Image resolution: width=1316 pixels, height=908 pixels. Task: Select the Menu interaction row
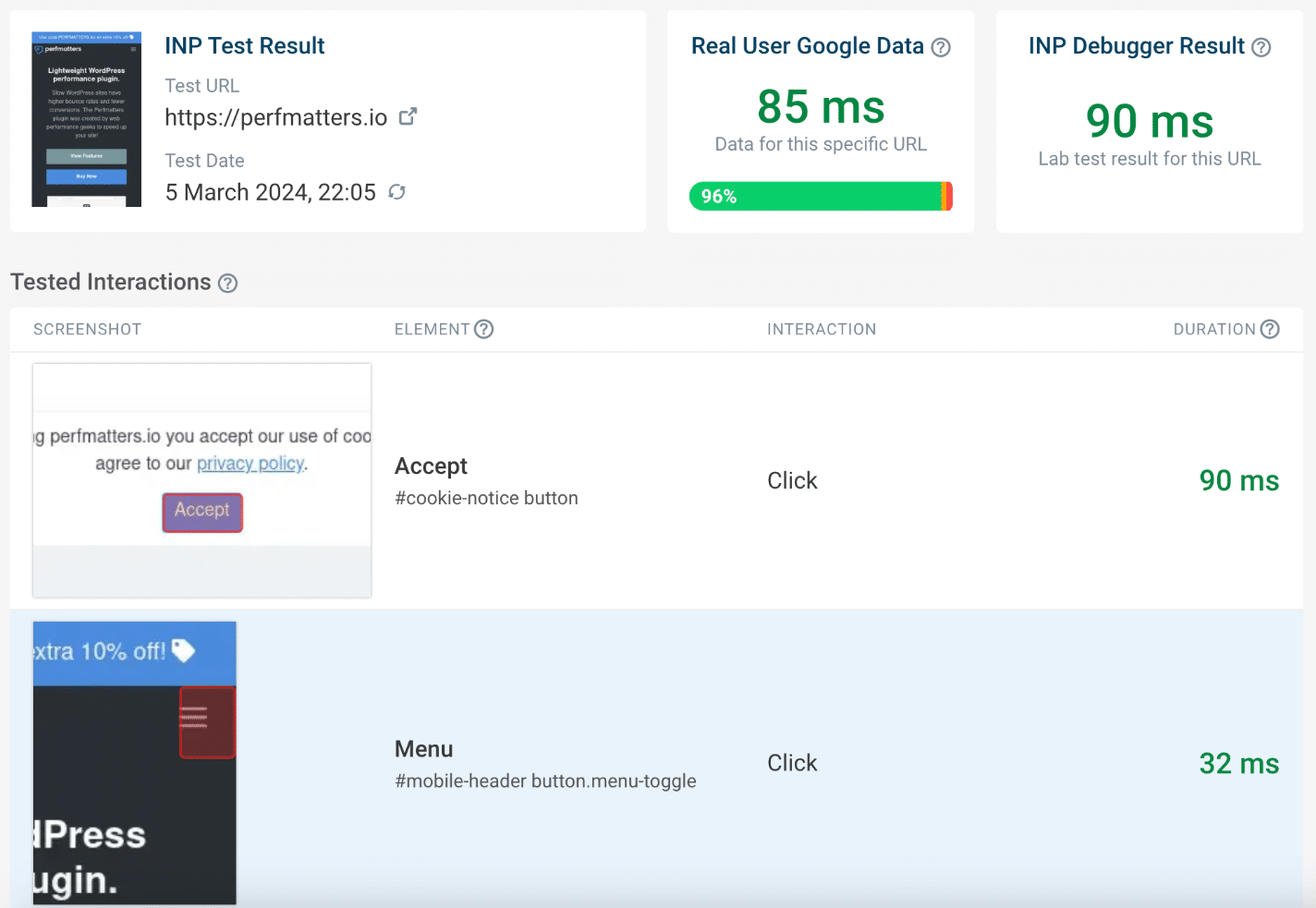647,762
